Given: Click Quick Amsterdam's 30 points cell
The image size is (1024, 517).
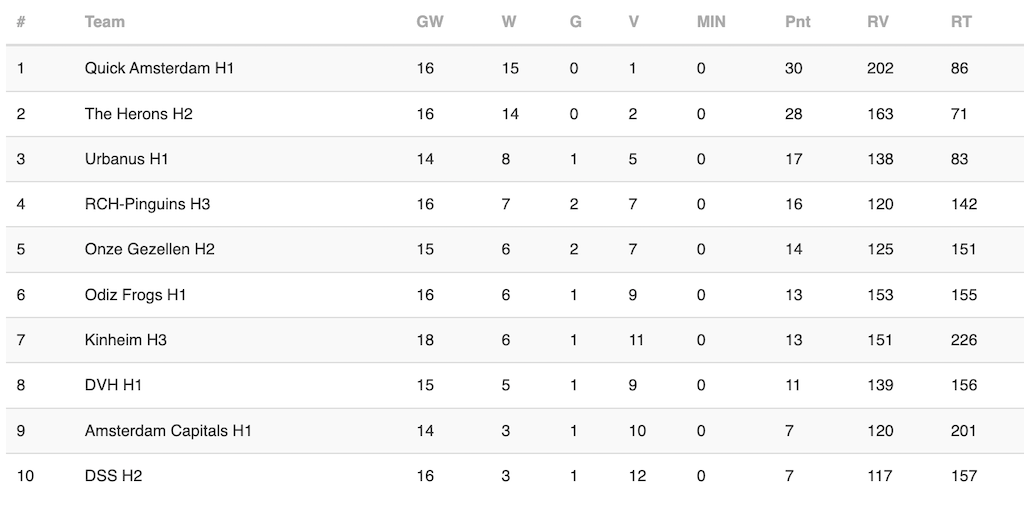Looking at the screenshot, I should point(794,68).
